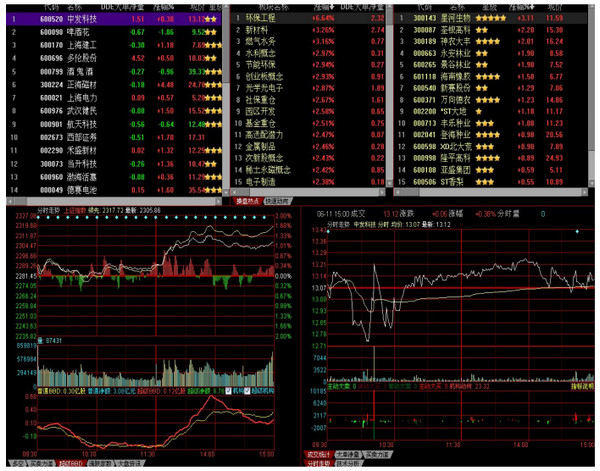Open the 金属制品 sector row
Image resolution: width=600 pixels, height=471 pixels.
pyautogui.click(x=309, y=147)
